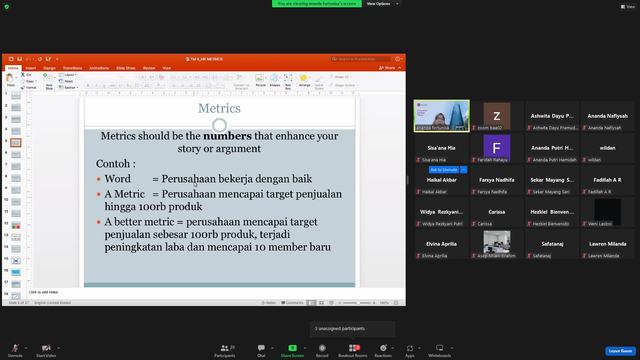Switch to Normal view in status bar

(311, 303)
